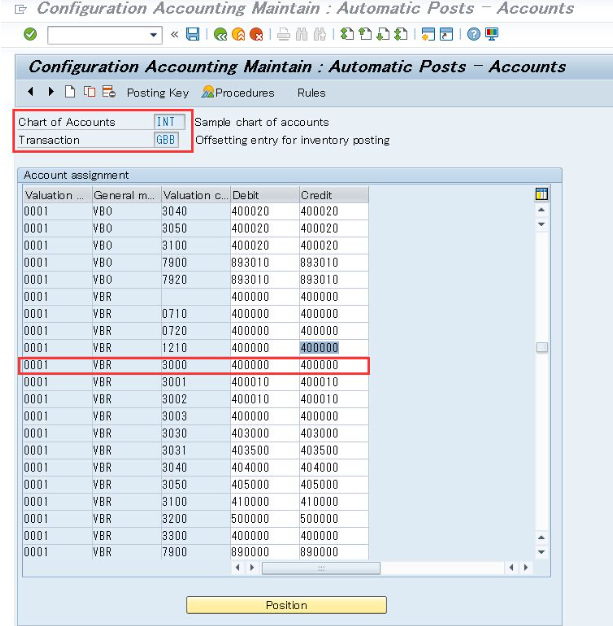Click the far-right horizontal scroll right arrow
Image resolution: width=613 pixels, height=626 pixels.
(x=526, y=567)
